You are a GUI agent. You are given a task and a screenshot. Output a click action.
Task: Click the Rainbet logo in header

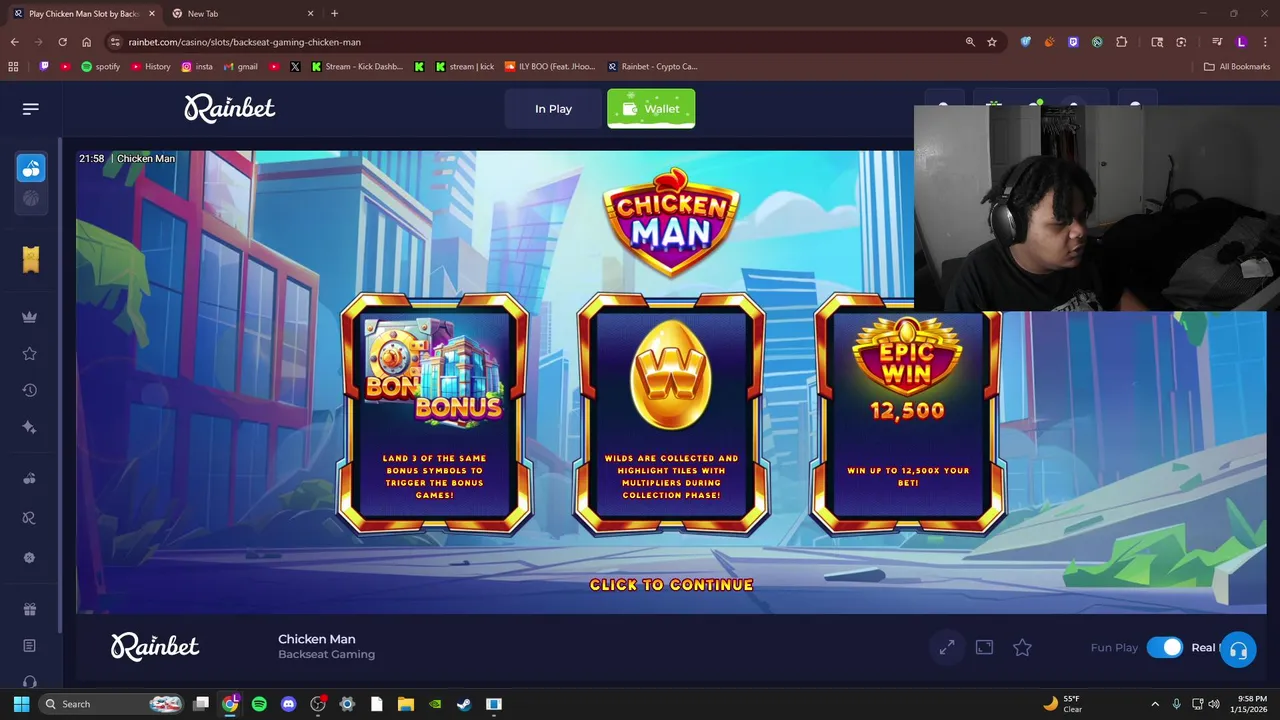(x=230, y=108)
